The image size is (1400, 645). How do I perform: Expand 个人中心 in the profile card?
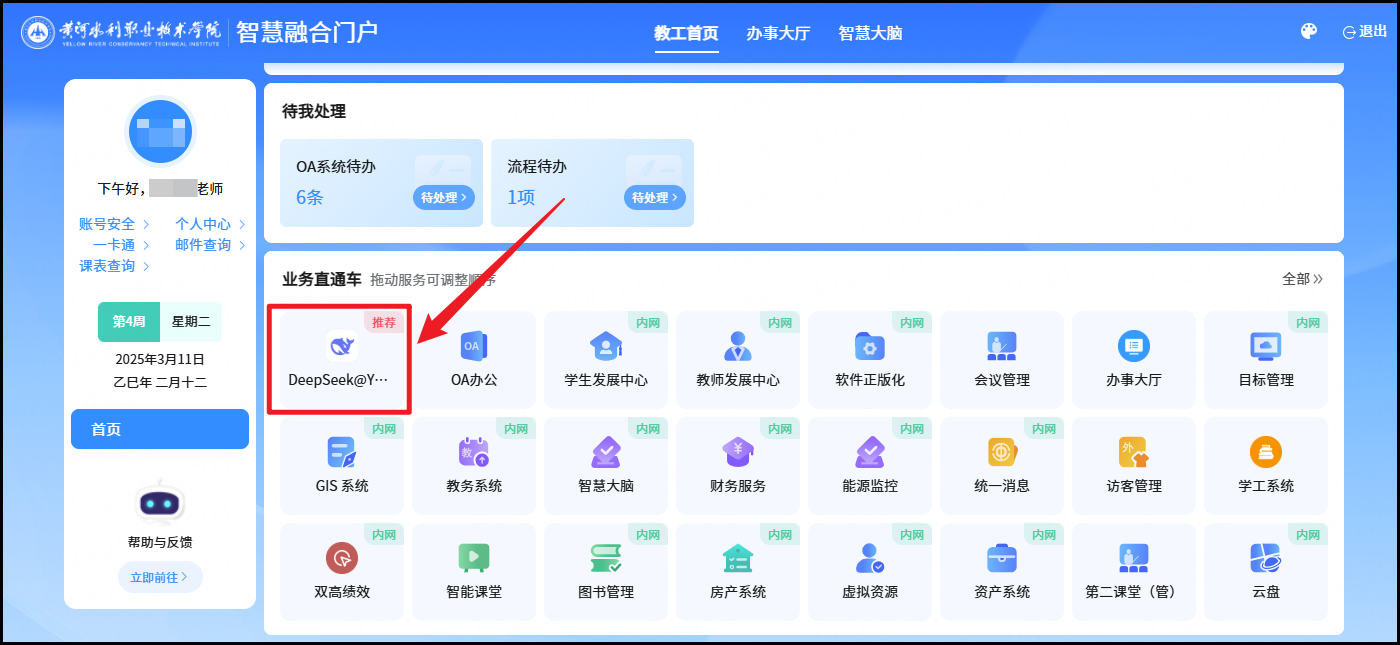pos(209,224)
